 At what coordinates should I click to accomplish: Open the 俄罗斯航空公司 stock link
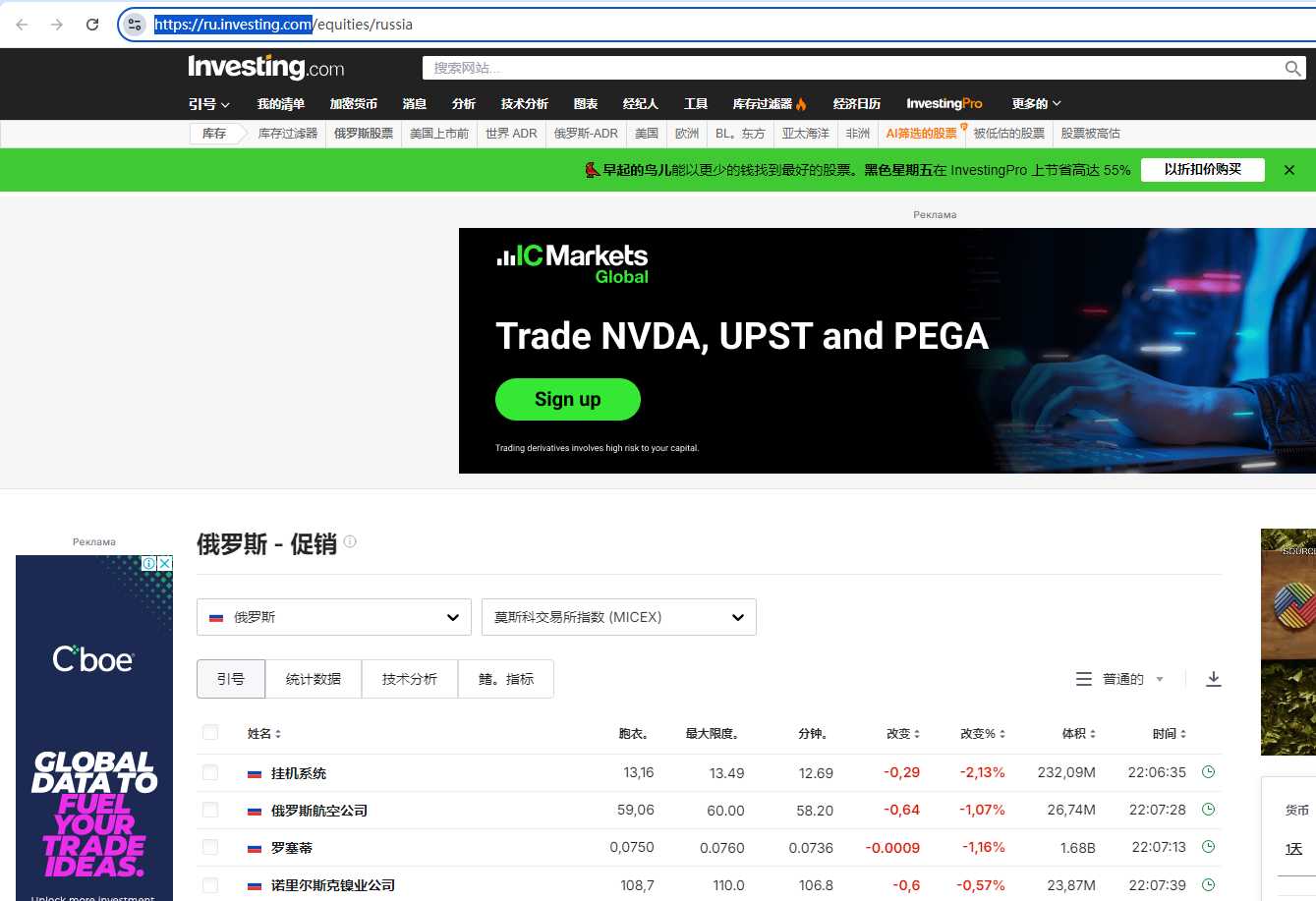coord(319,811)
